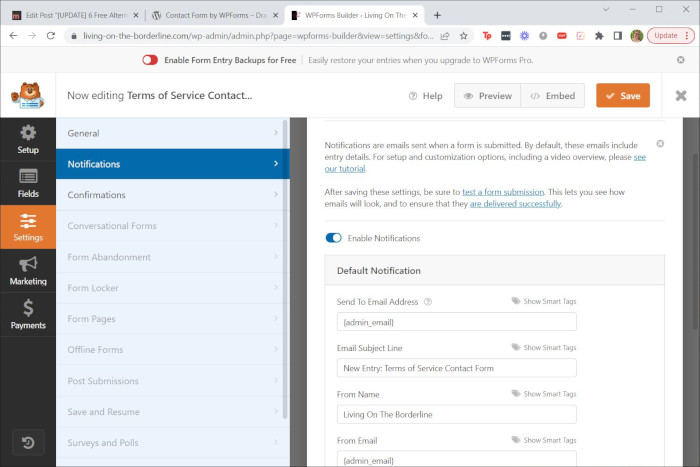Open the tab search dropdown arrow
This screenshot has height=467, width=700.
606,9
